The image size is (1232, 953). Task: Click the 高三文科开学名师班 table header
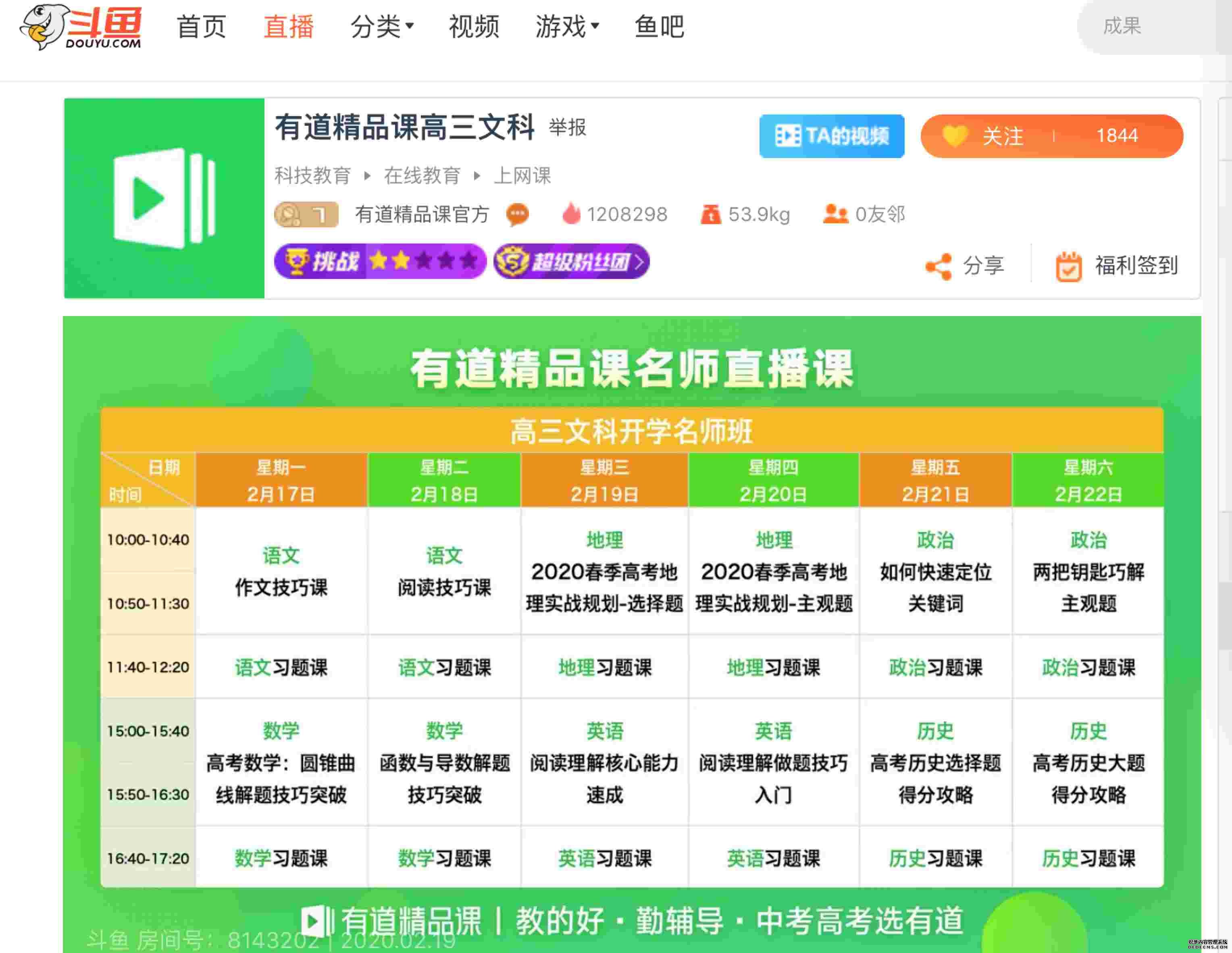tap(632, 431)
